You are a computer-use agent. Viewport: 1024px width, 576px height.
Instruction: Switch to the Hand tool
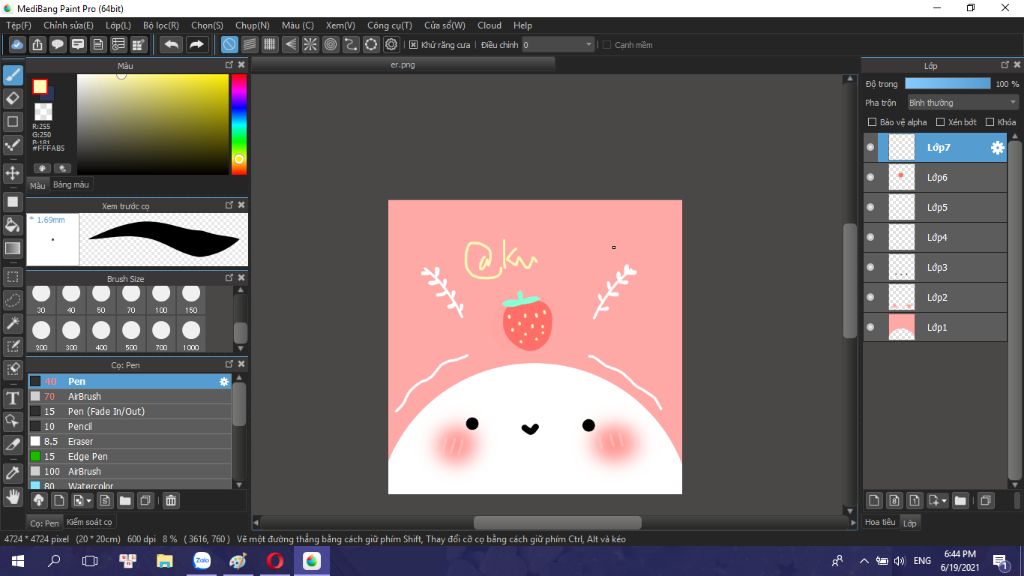tap(12, 497)
